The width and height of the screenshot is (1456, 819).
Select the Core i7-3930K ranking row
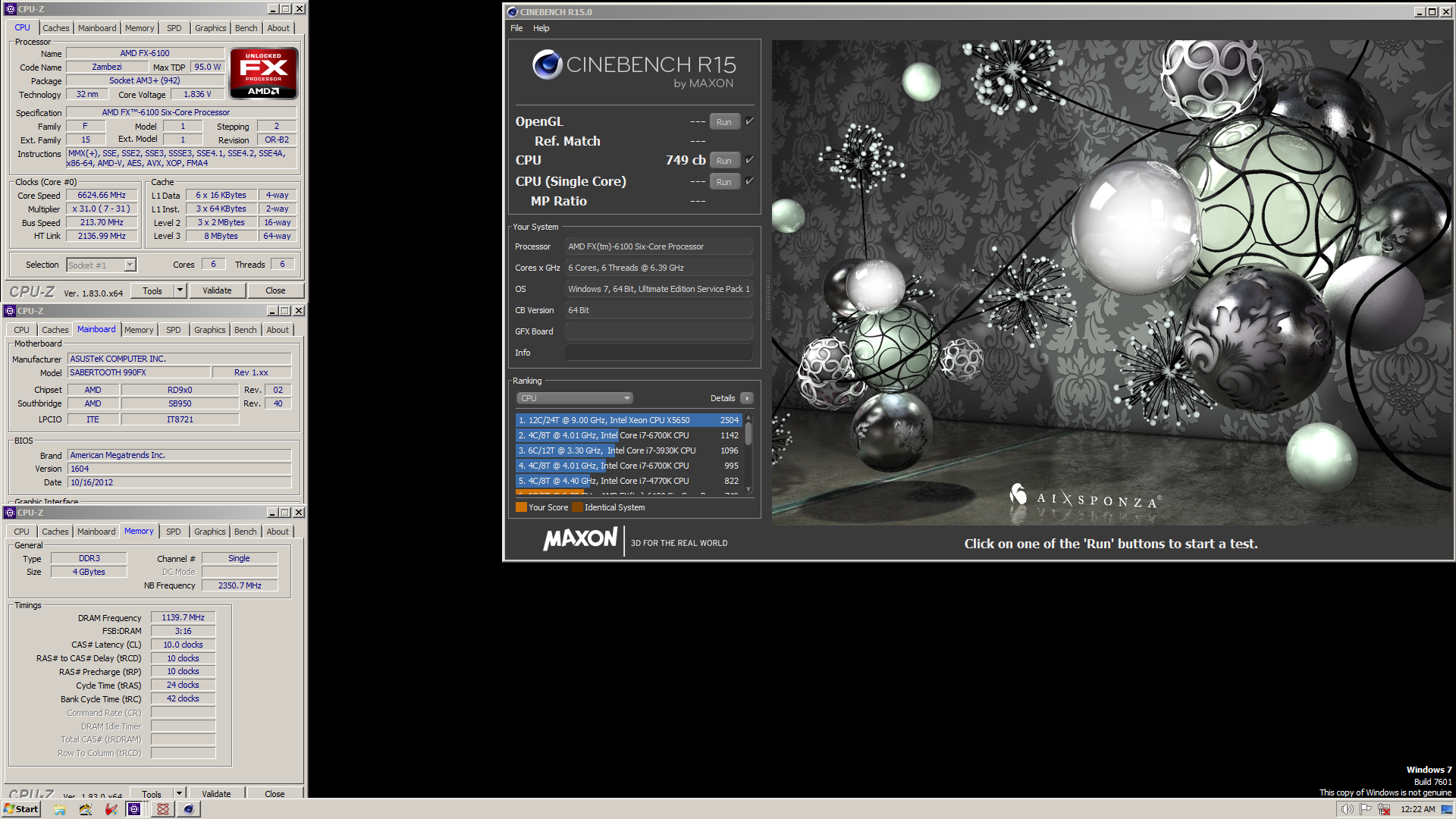point(629,450)
